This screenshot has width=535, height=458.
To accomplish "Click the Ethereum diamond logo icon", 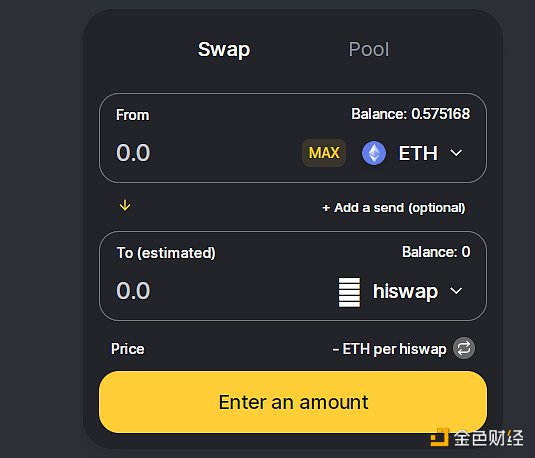I will click(374, 153).
